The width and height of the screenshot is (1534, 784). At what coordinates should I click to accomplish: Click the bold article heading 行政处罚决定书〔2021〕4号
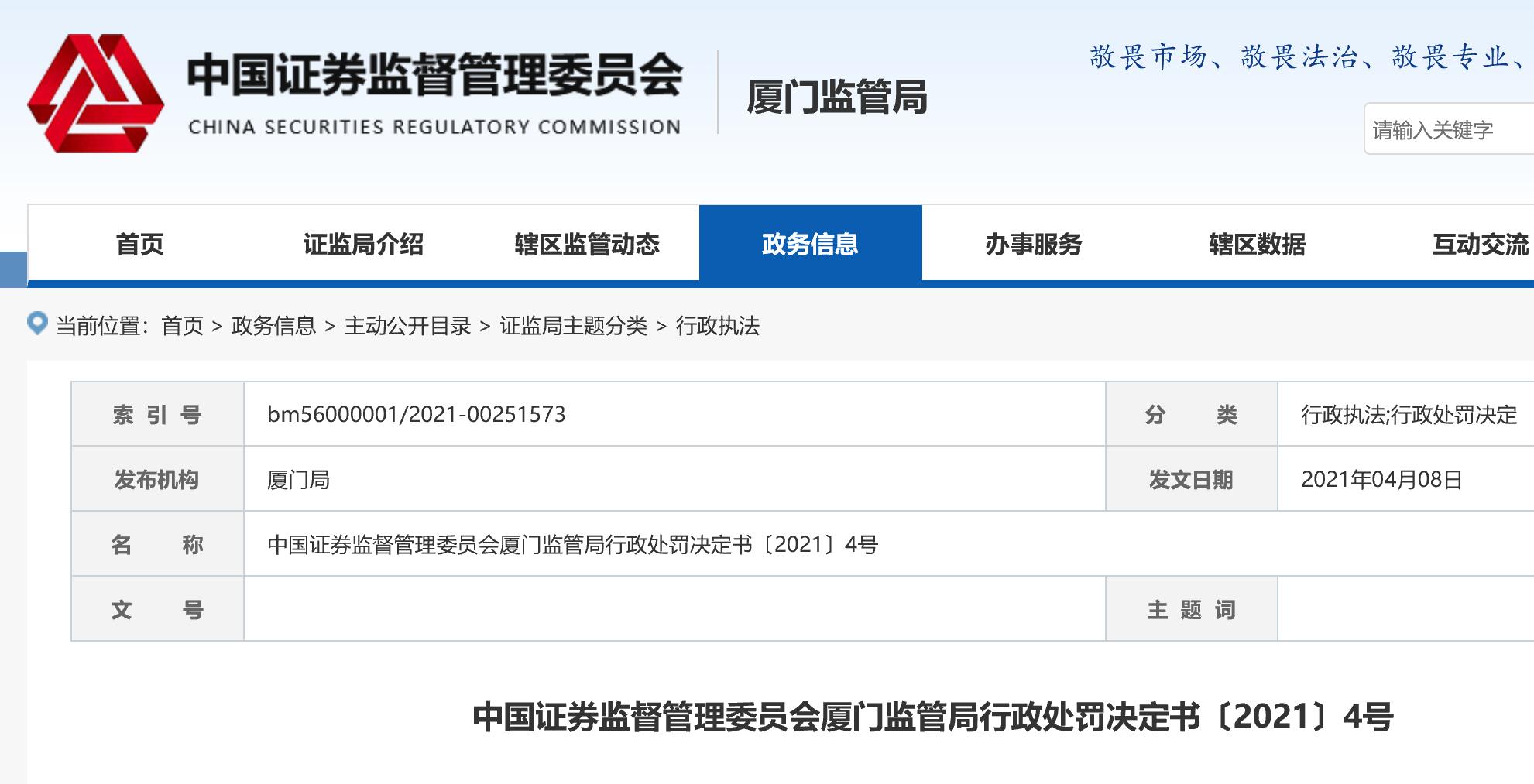click(x=933, y=717)
